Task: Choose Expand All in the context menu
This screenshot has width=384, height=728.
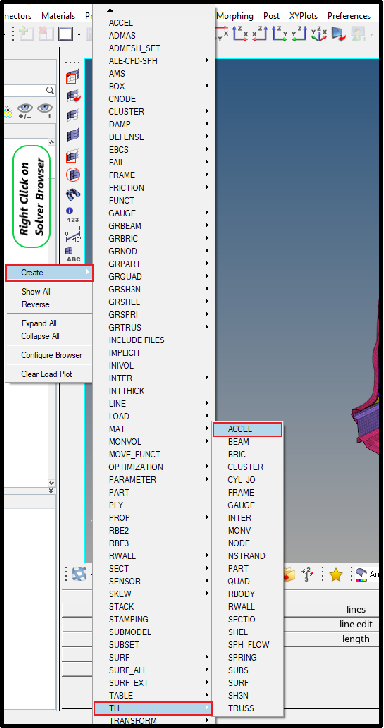Action: pos(39,323)
